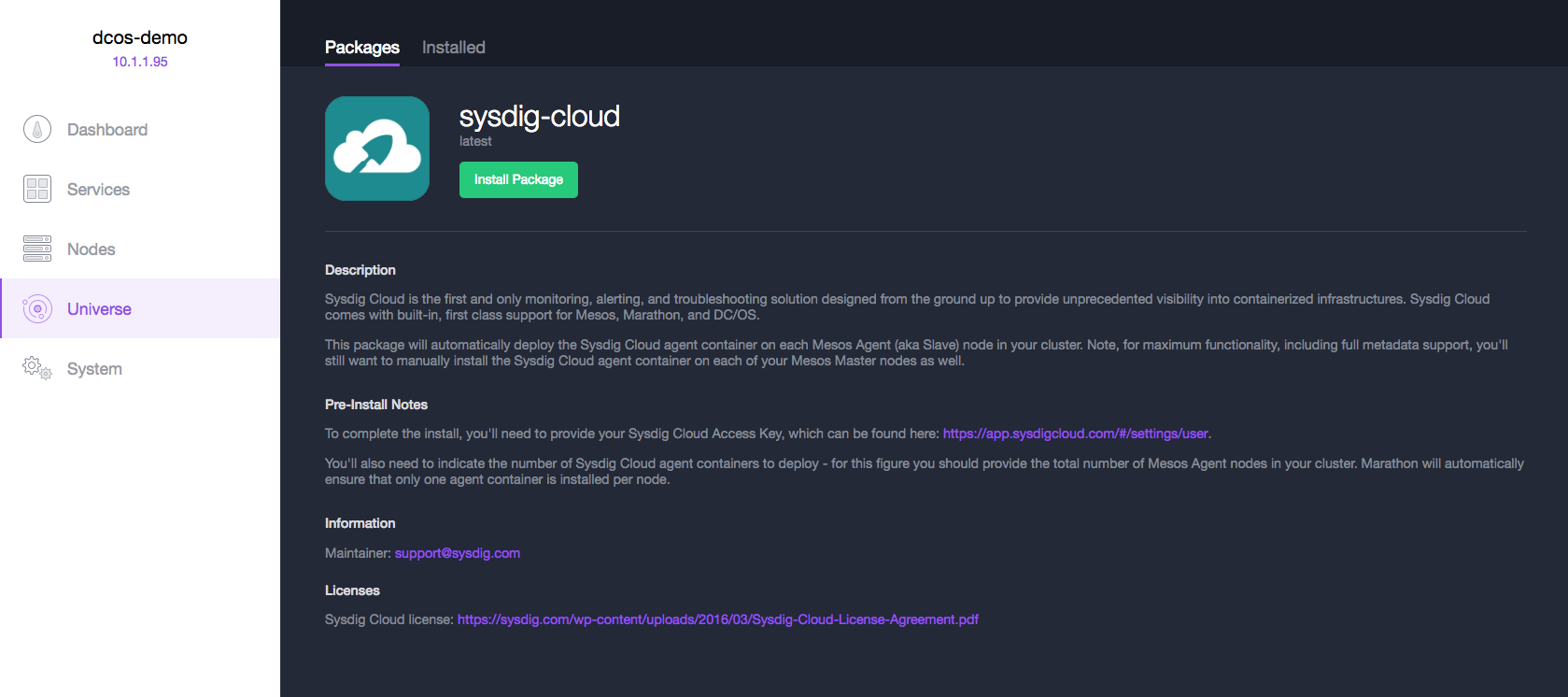The height and width of the screenshot is (697, 1568).
Task: Click the Description heading
Action: click(360, 270)
